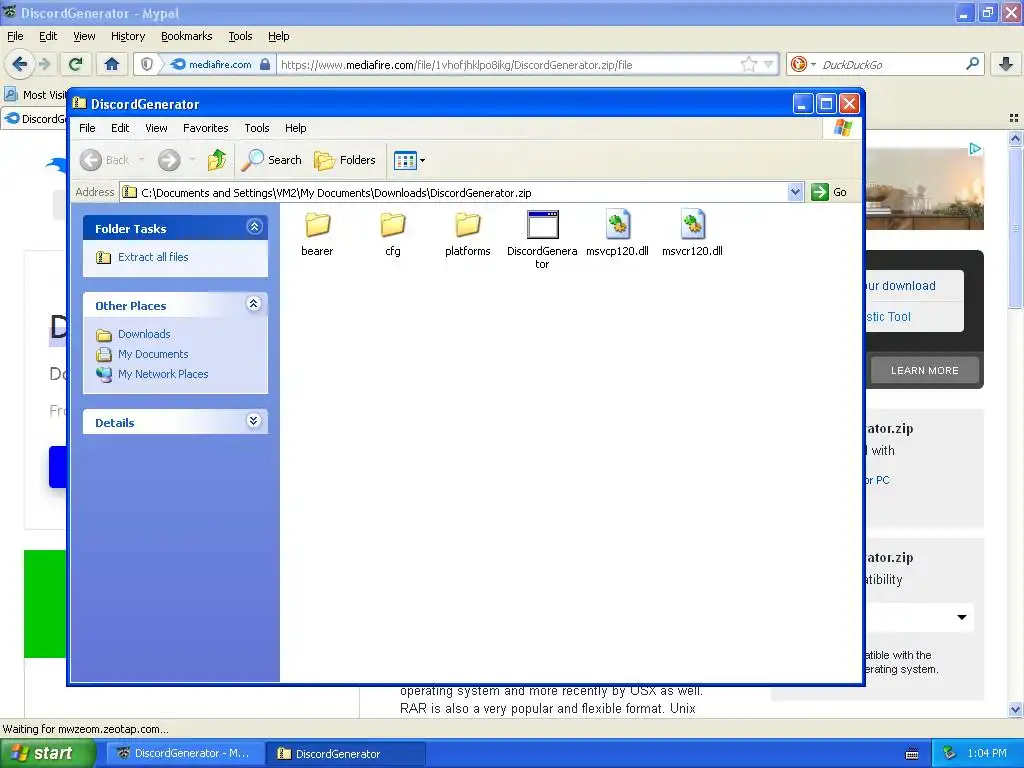Click the search magnifier icon in Mypal
The width and height of the screenshot is (1024, 768).
point(972,64)
